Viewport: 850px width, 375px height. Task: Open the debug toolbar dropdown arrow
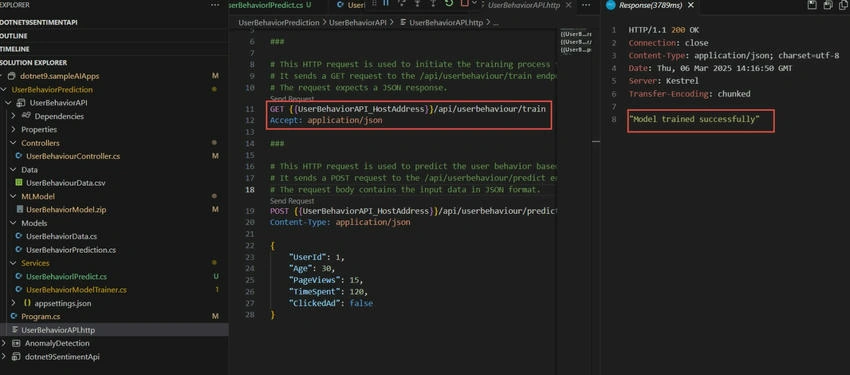pyautogui.click(x=475, y=3)
